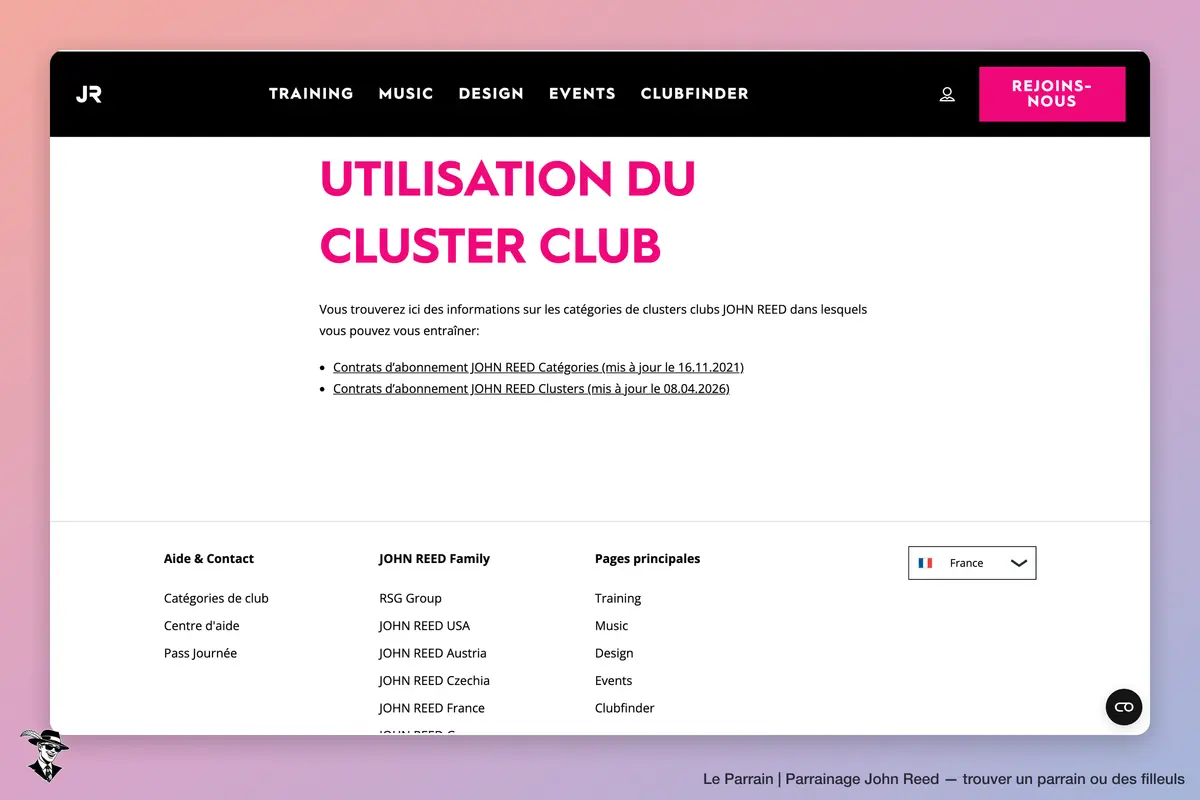Click the Clubfinder link in the footer

[x=625, y=708]
